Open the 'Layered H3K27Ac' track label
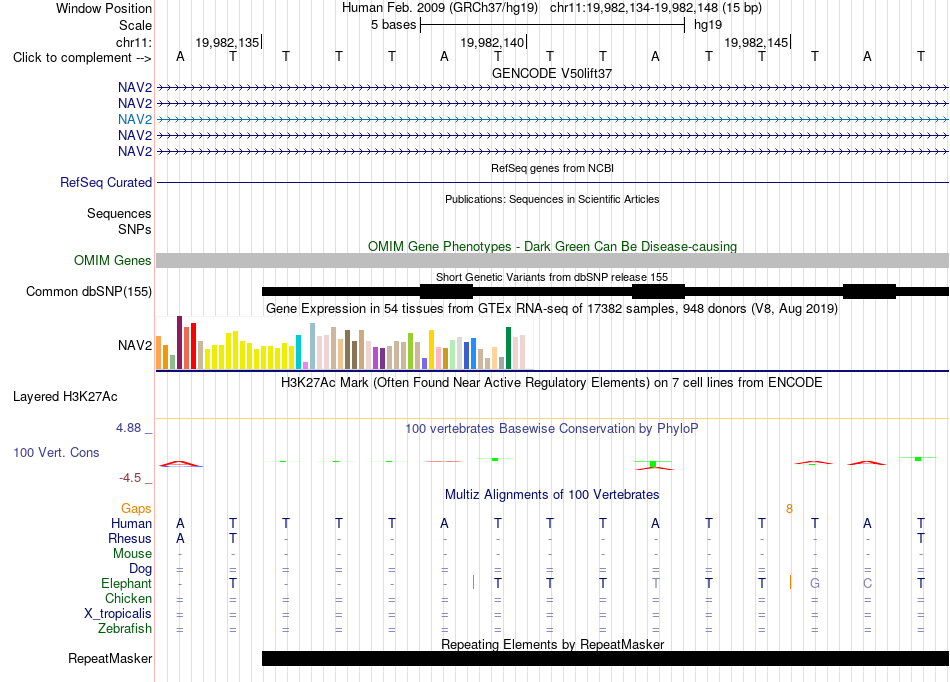The height and width of the screenshot is (682, 950). (x=65, y=397)
